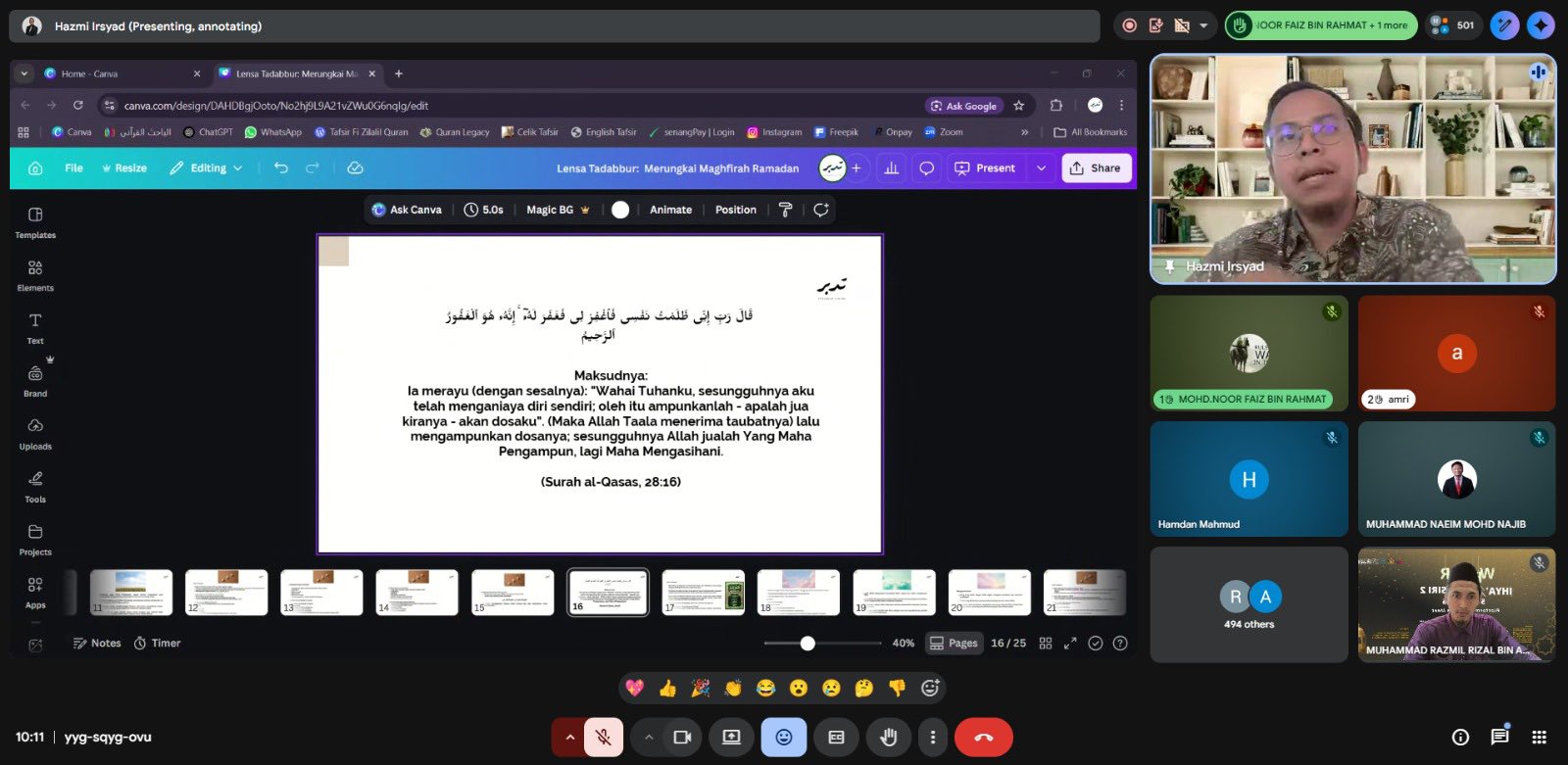Expand the audio settings arrow
This screenshot has height=765, width=1568.
[569, 738]
